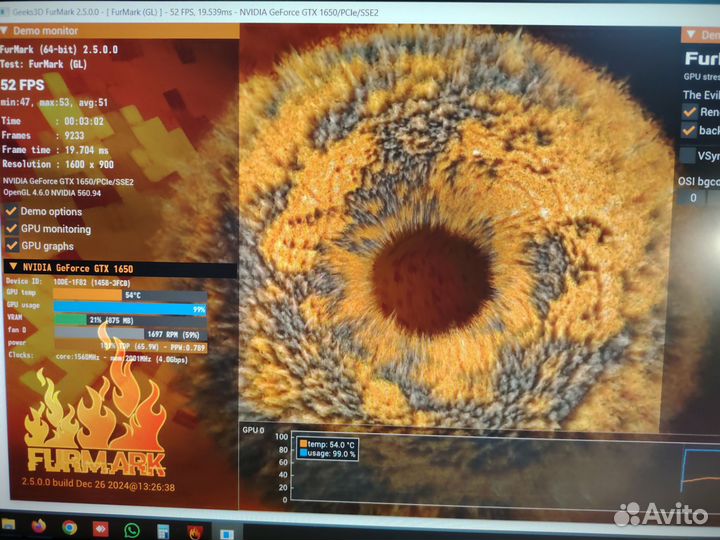Click the OSI bgcolor value field
720x540 pixels.
pyautogui.click(x=692, y=198)
